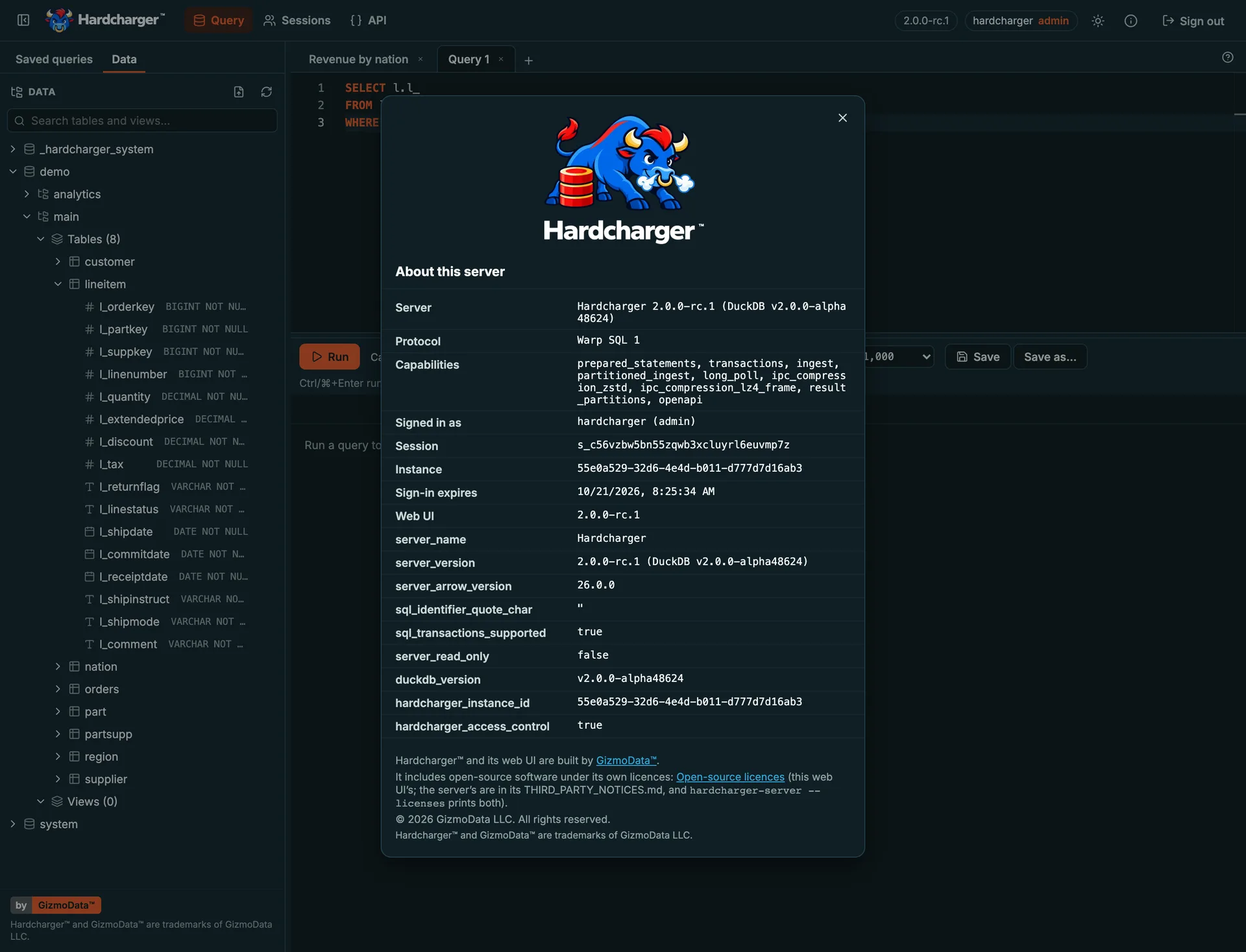Image resolution: width=1246 pixels, height=952 pixels.
Task: Click the hardcharger admin user badge
Action: pos(1021,21)
